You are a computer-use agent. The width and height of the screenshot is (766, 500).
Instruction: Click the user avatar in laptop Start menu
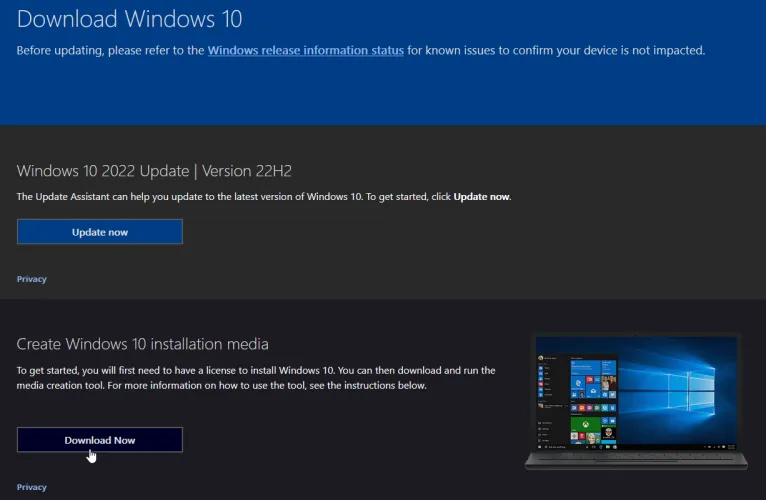(x=540, y=357)
